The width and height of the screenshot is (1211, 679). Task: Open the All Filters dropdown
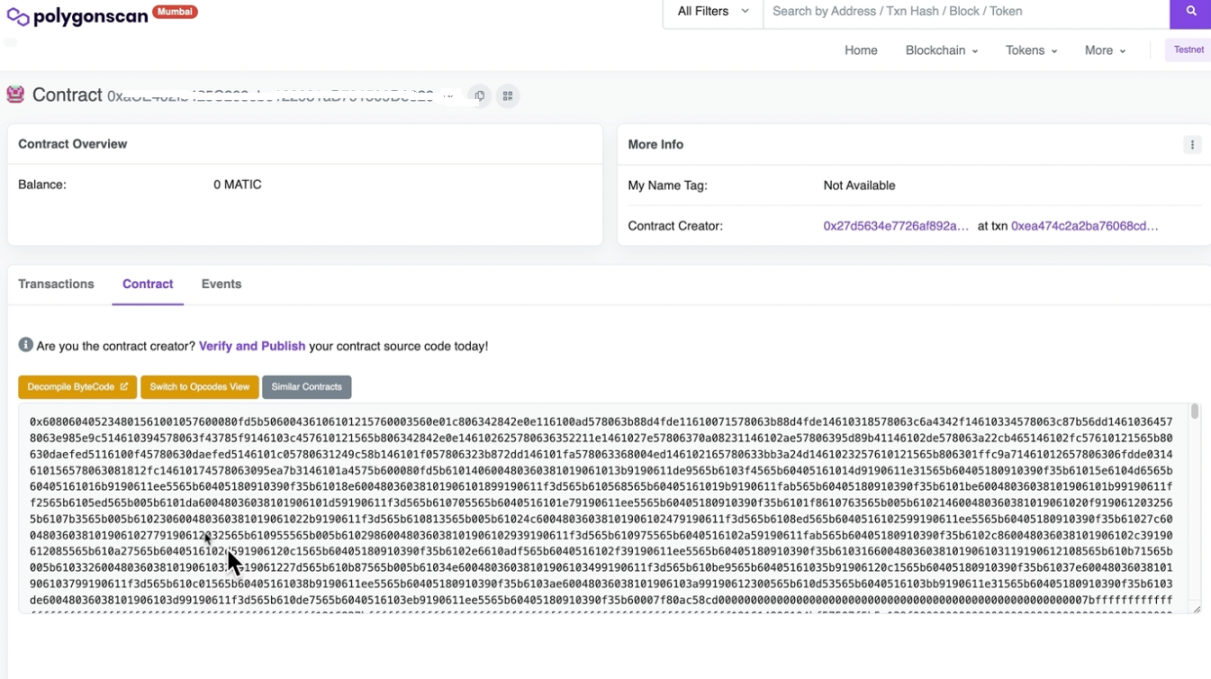coord(712,12)
